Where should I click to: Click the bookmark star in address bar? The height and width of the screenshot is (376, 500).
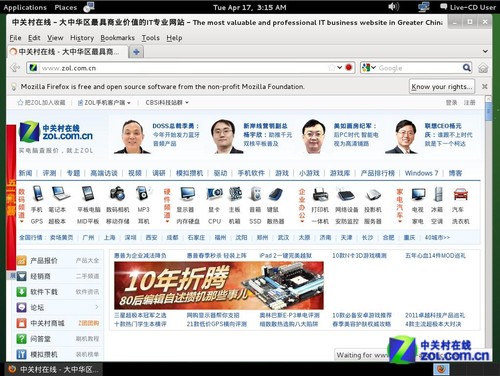pyautogui.click(x=332, y=68)
